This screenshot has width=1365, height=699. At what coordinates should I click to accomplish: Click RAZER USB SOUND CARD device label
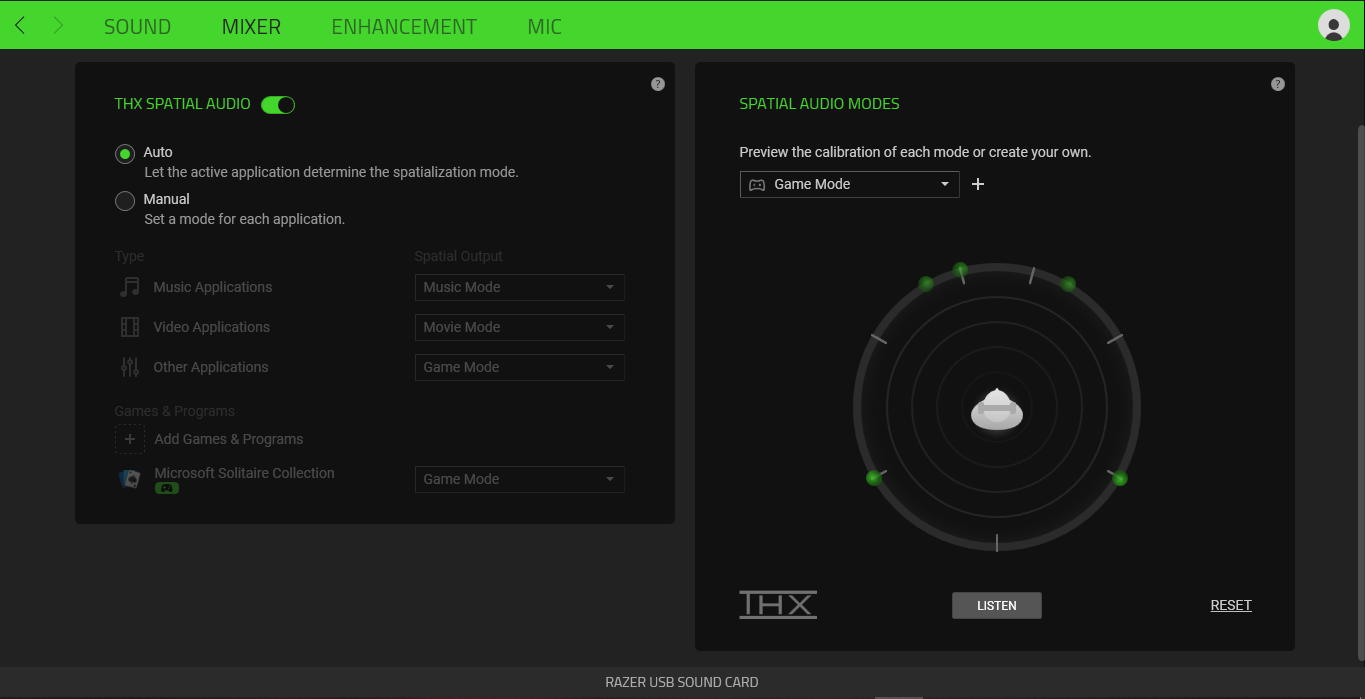click(x=682, y=683)
